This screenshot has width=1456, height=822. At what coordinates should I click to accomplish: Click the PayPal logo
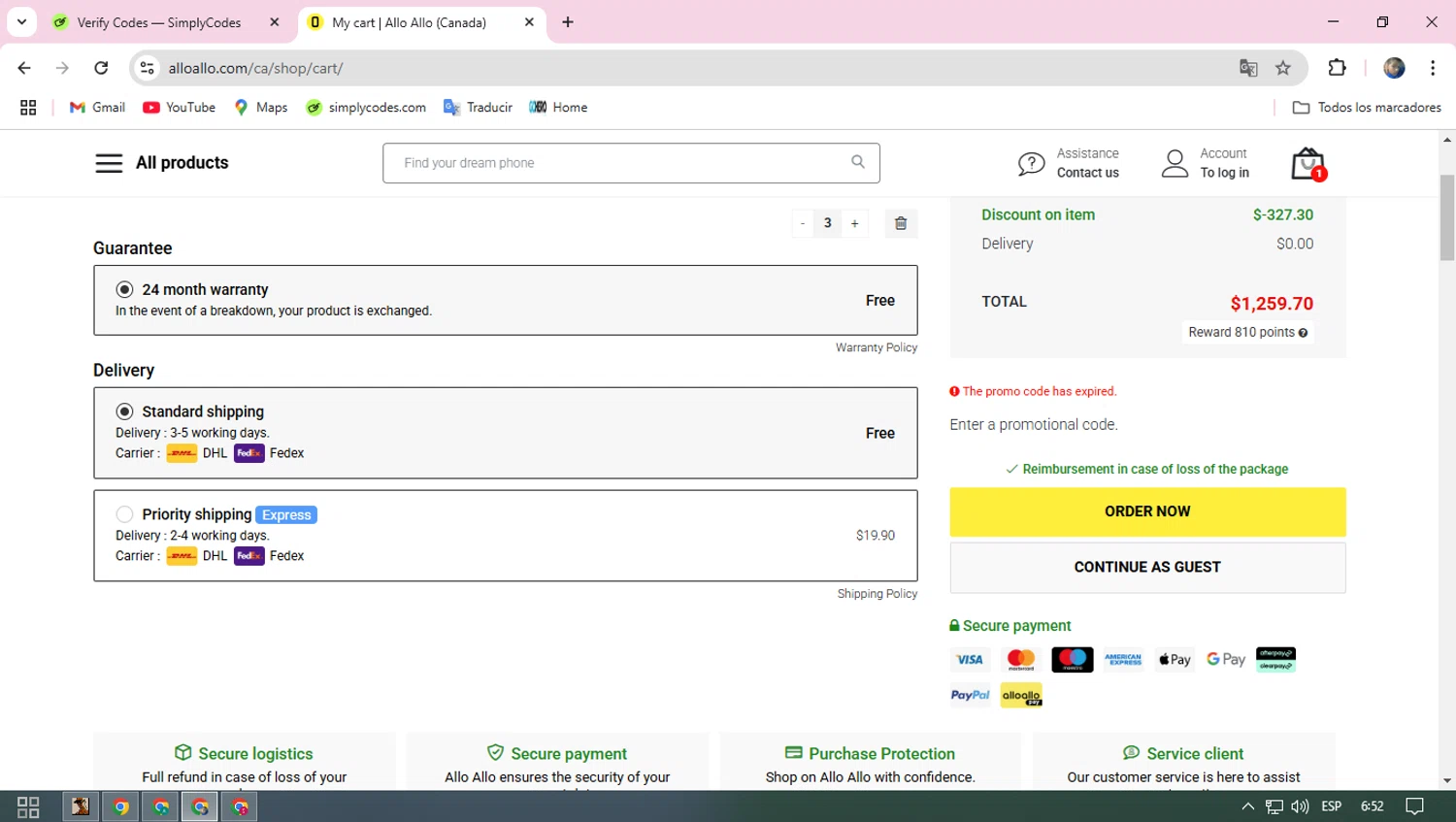tap(970, 695)
